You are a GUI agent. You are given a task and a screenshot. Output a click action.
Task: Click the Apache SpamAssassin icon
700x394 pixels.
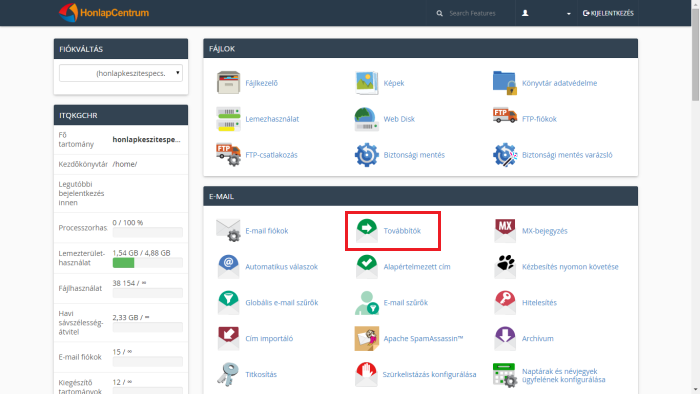click(367, 338)
